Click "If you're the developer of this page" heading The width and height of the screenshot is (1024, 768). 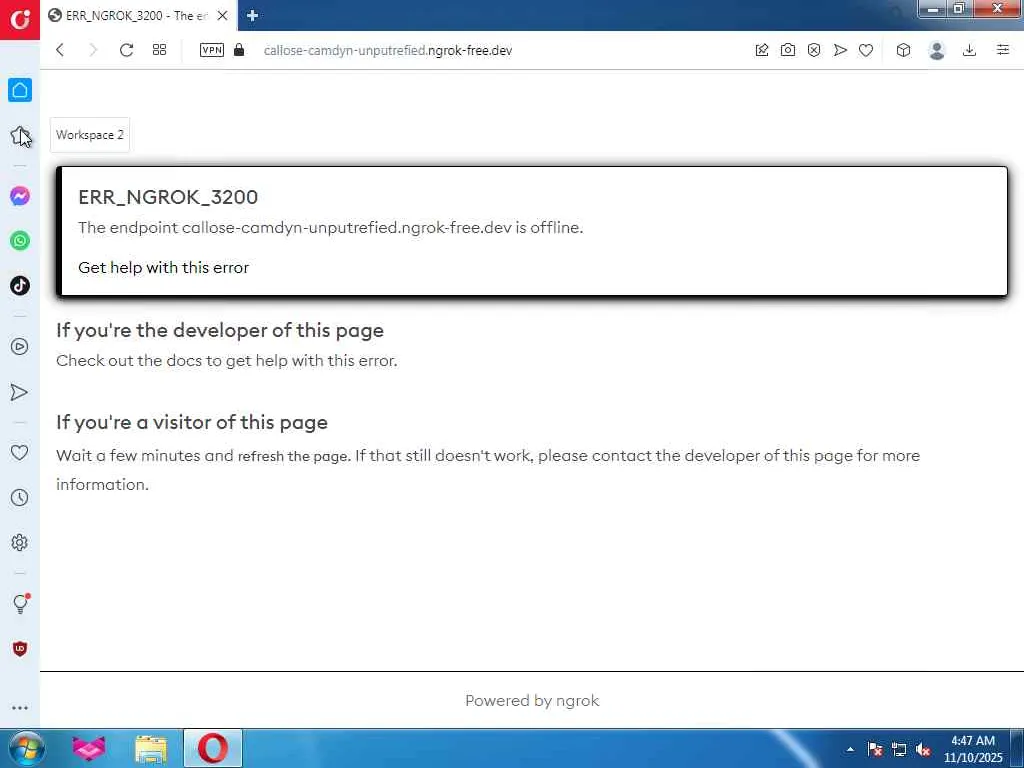[x=219, y=330]
